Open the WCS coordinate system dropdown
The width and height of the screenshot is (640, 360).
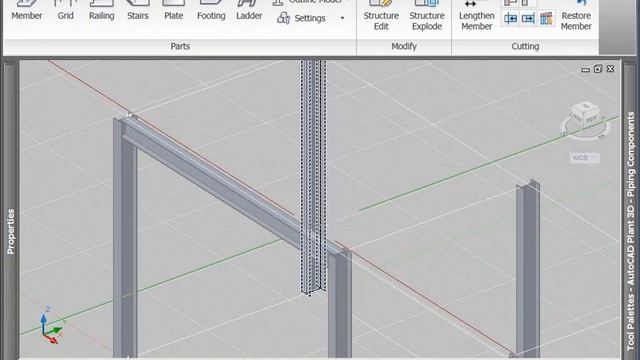pyautogui.click(x=584, y=158)
